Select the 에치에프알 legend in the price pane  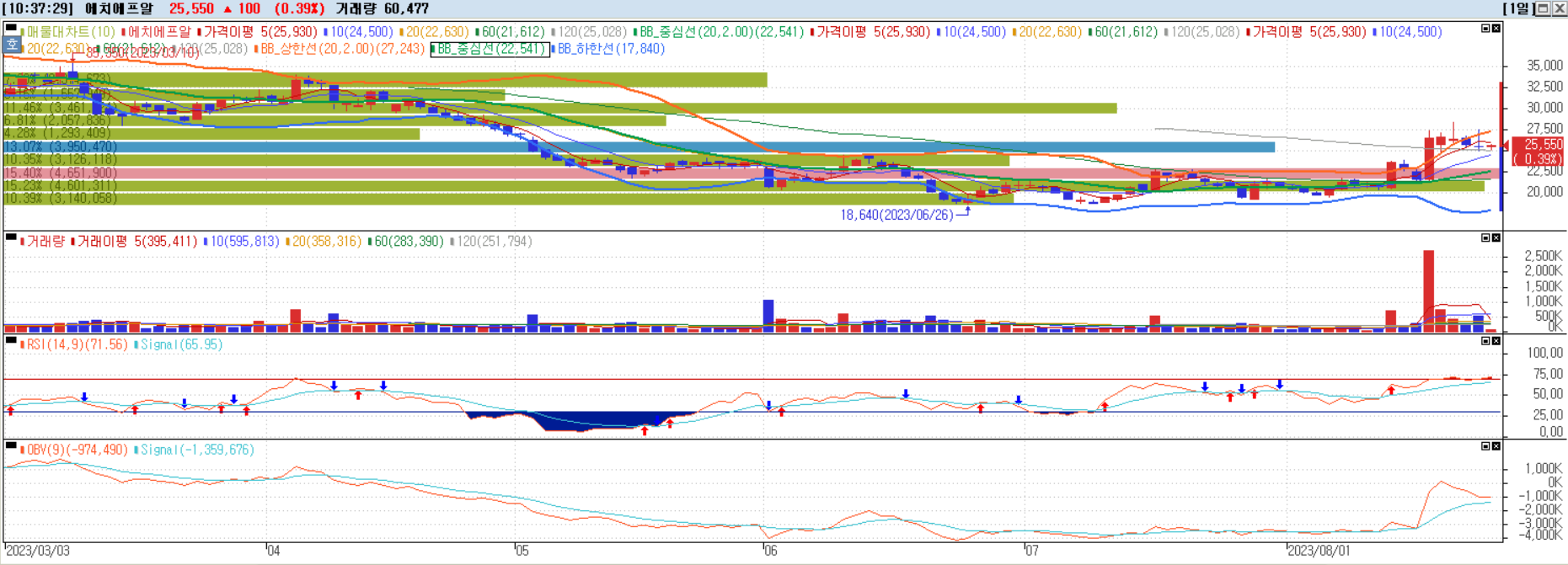coord(159,32)
